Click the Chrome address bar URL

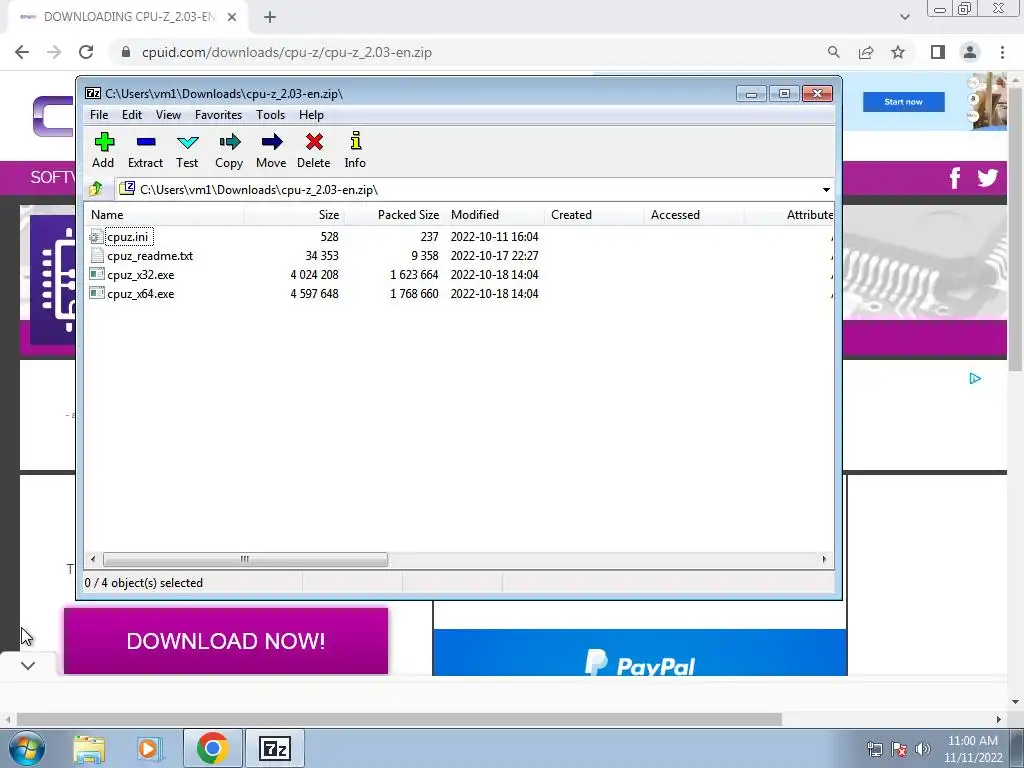(287, 52)
